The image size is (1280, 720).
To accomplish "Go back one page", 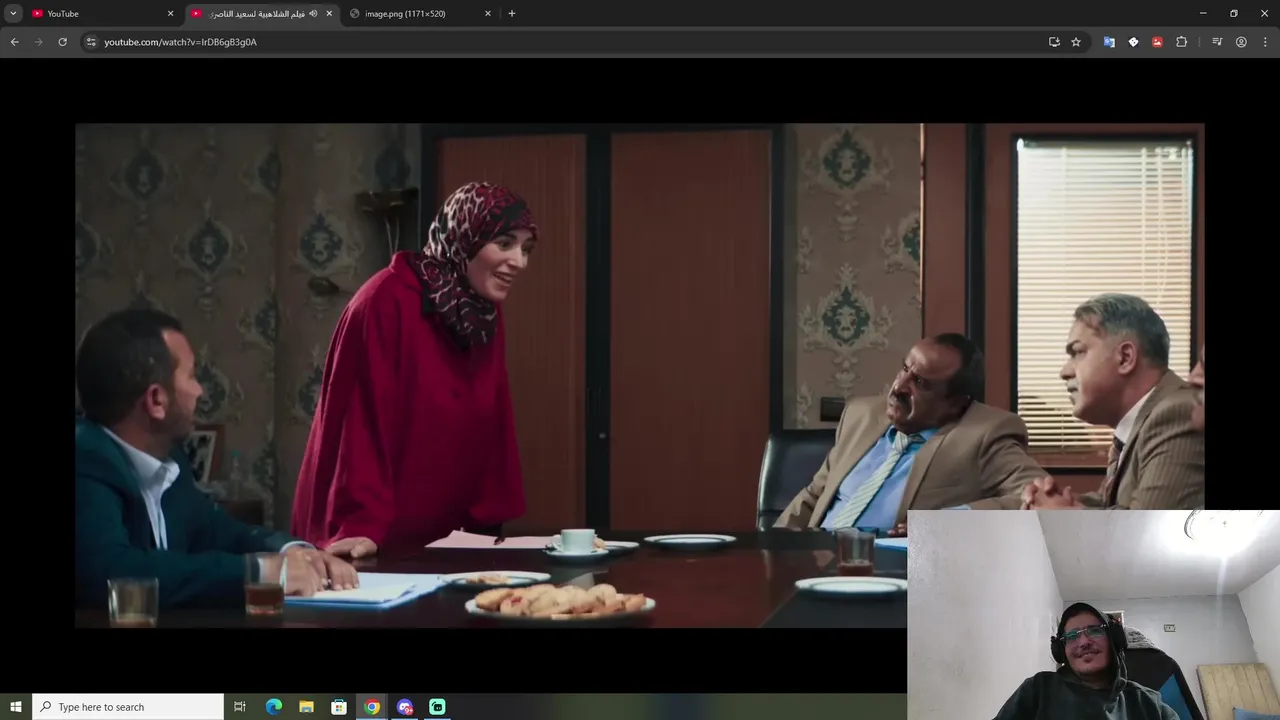I will point(14,42).
